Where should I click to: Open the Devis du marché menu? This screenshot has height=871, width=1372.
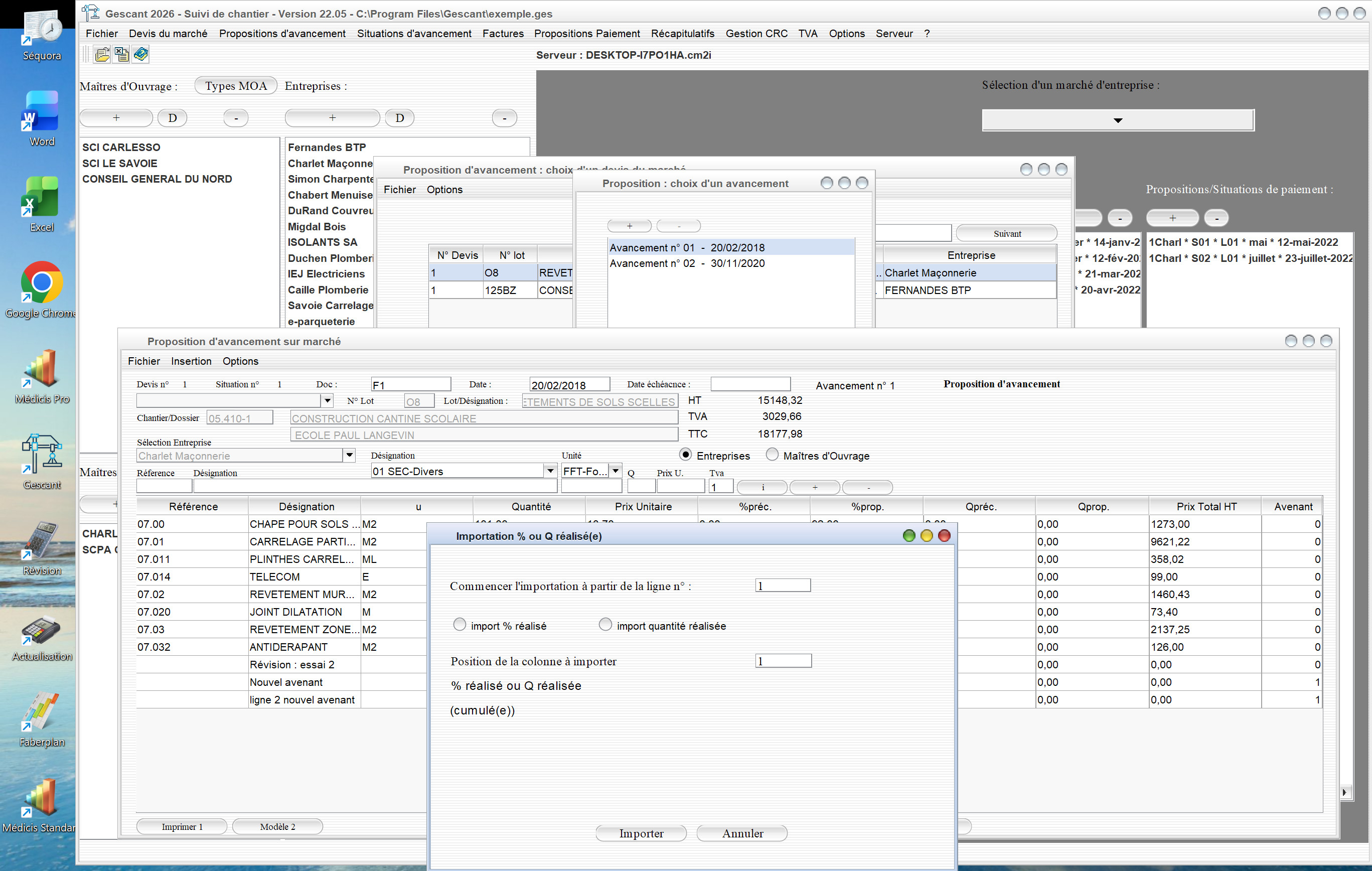(x=168, y=34)
